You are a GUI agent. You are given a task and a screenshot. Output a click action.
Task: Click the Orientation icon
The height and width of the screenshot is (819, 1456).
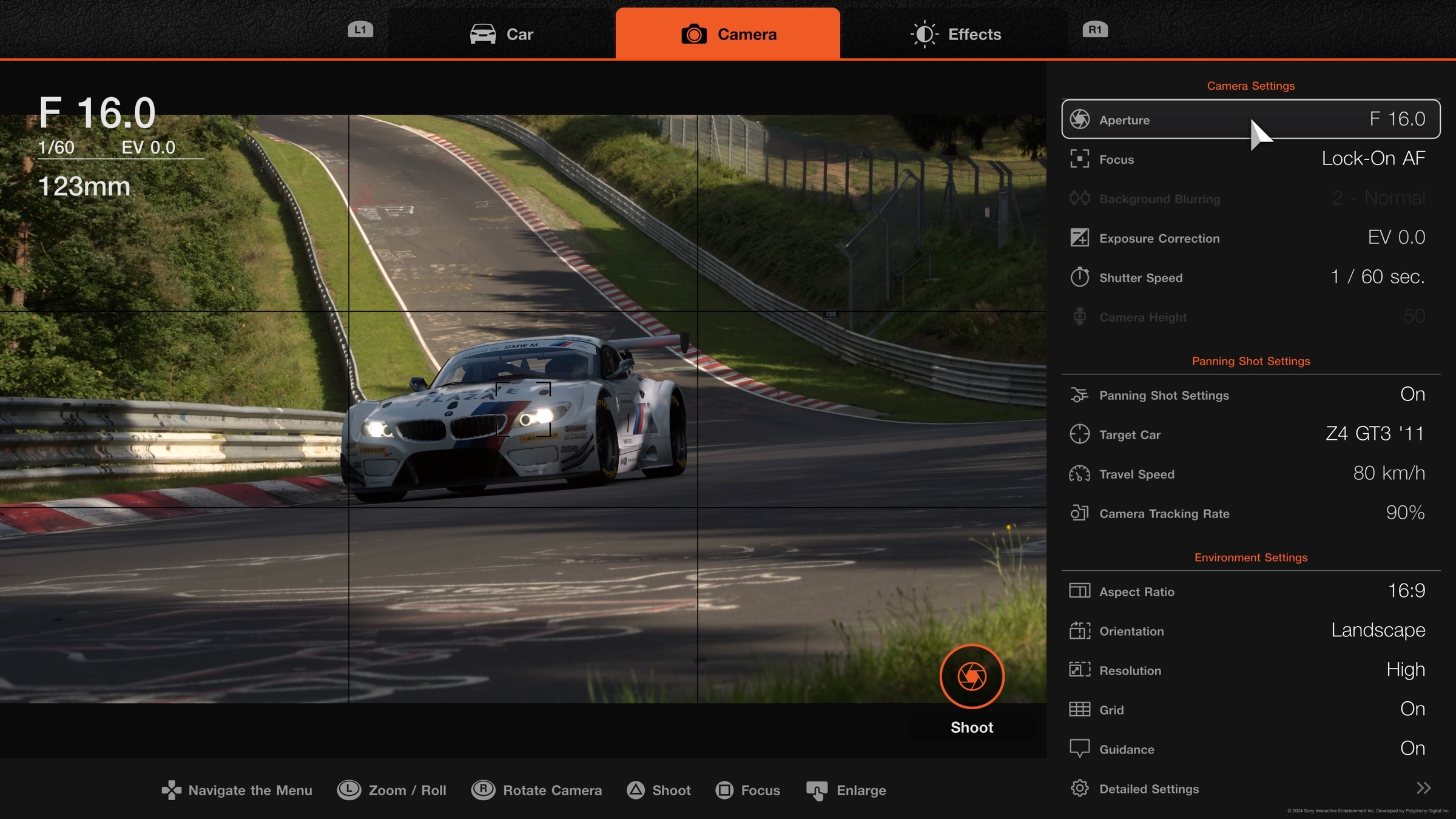(x=1079, y=631)
